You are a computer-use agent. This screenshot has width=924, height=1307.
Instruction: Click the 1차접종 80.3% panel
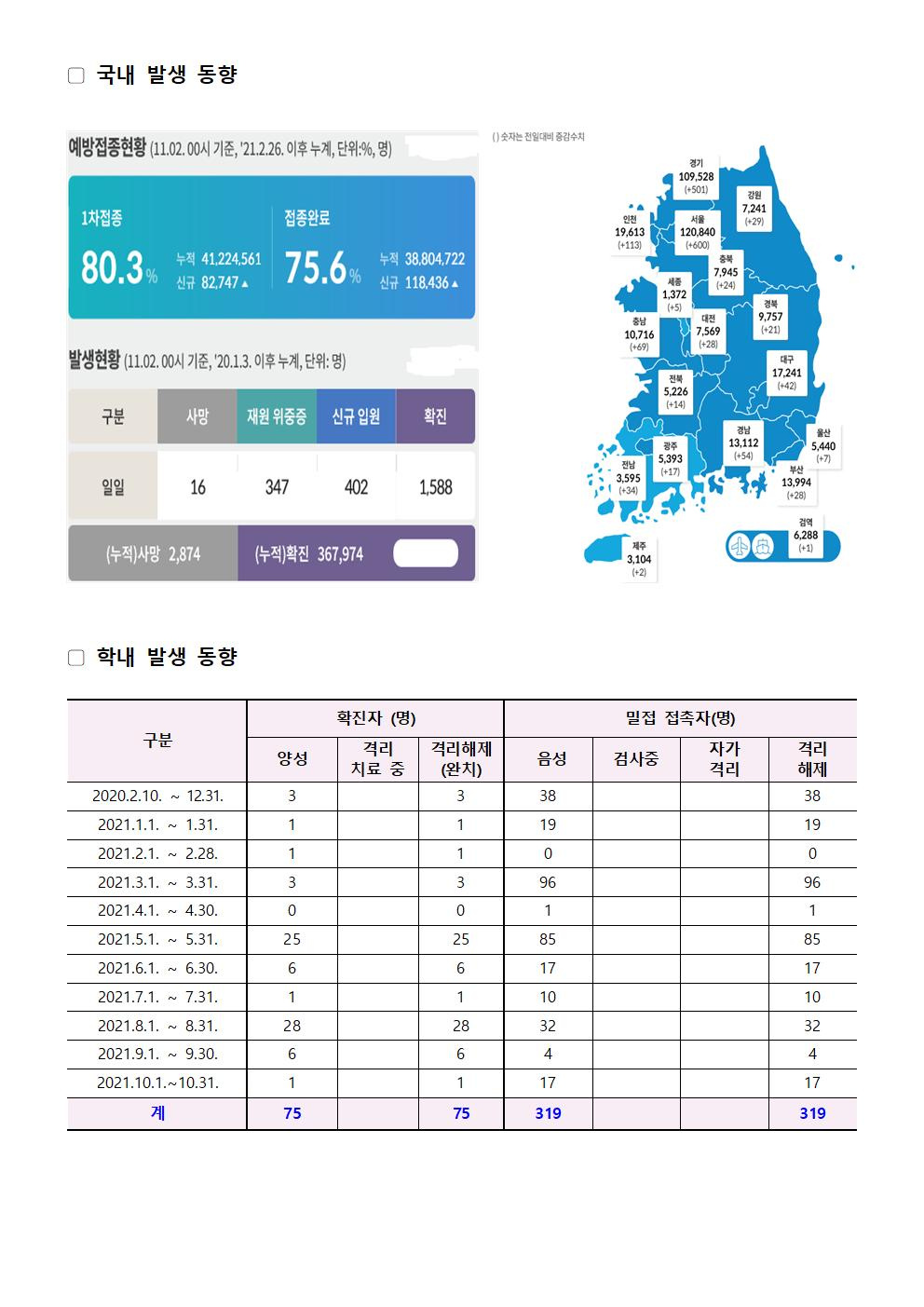point(170,248)
